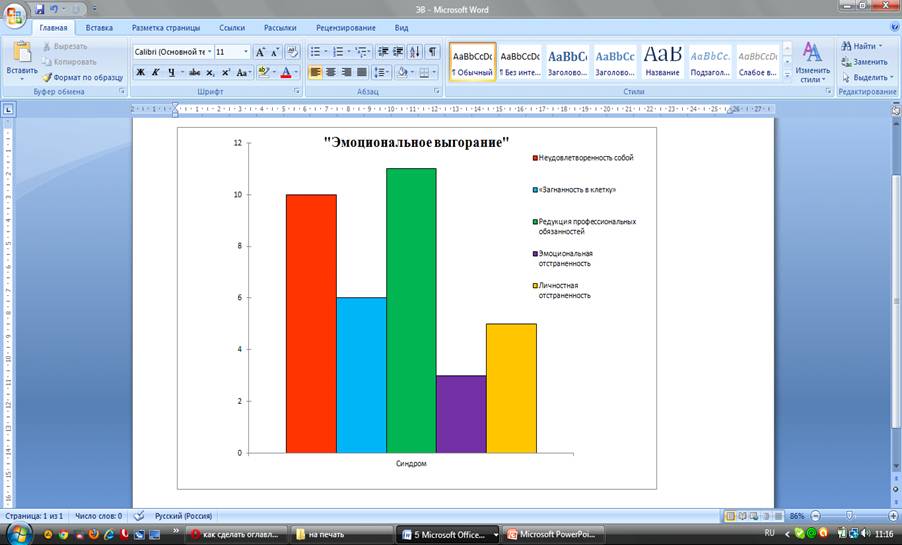
Task: Click the text highlight color icon
Action: (264, 73)
